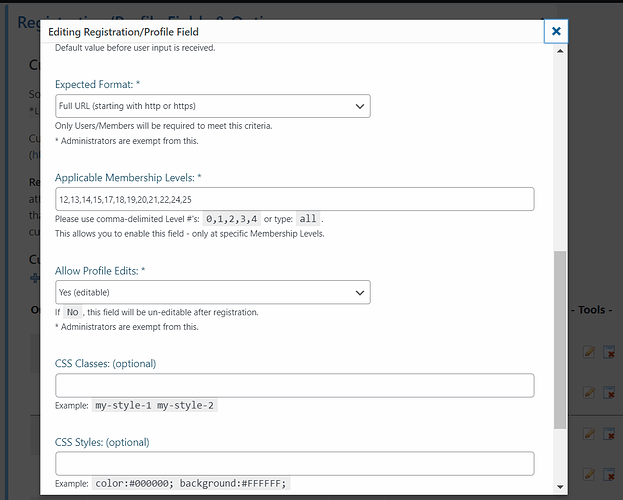This screenshot has height=500, width=623.
Task: Click the second row's pencil edit icon
Action: point(589,393)
